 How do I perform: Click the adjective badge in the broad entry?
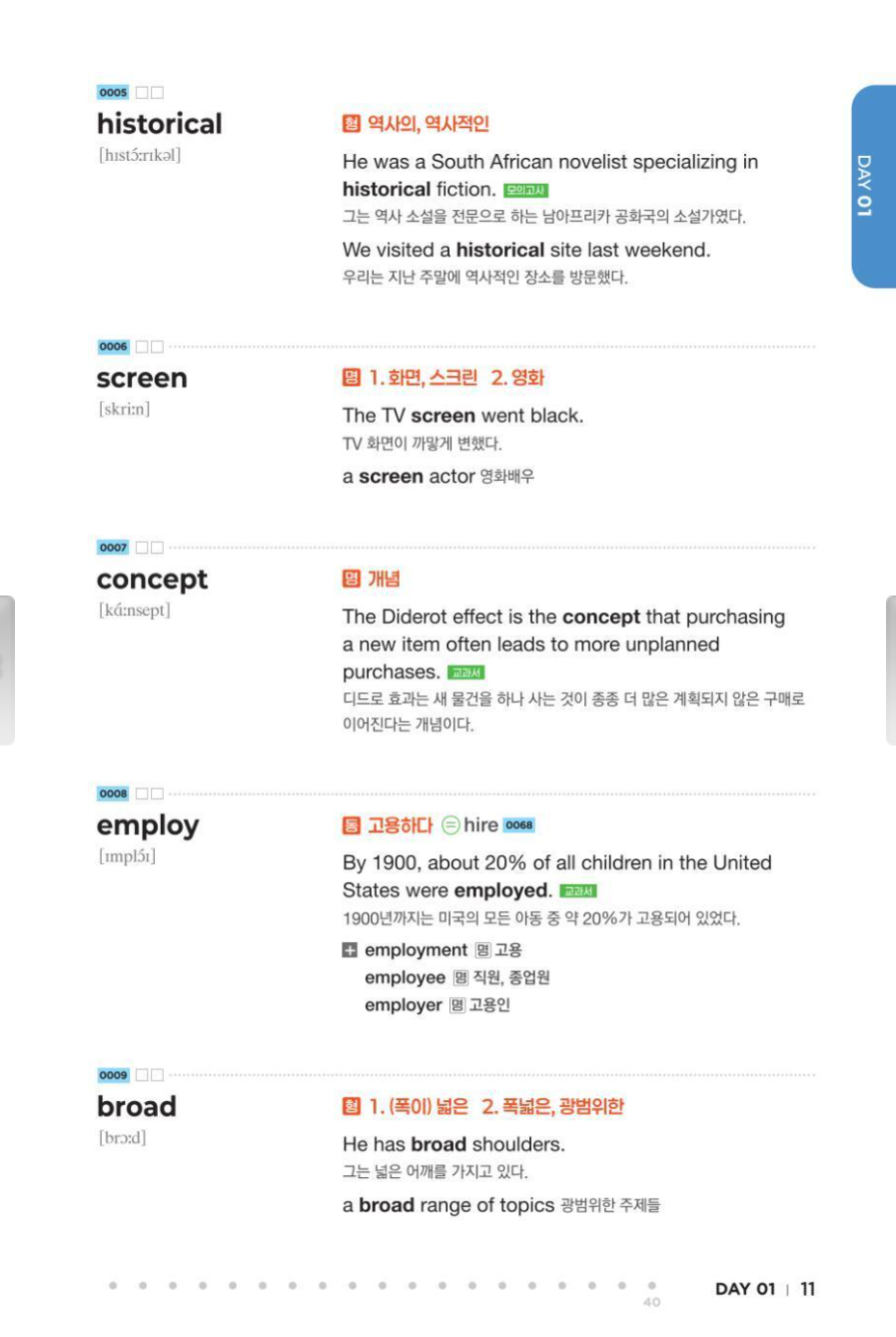[351, 1106]
